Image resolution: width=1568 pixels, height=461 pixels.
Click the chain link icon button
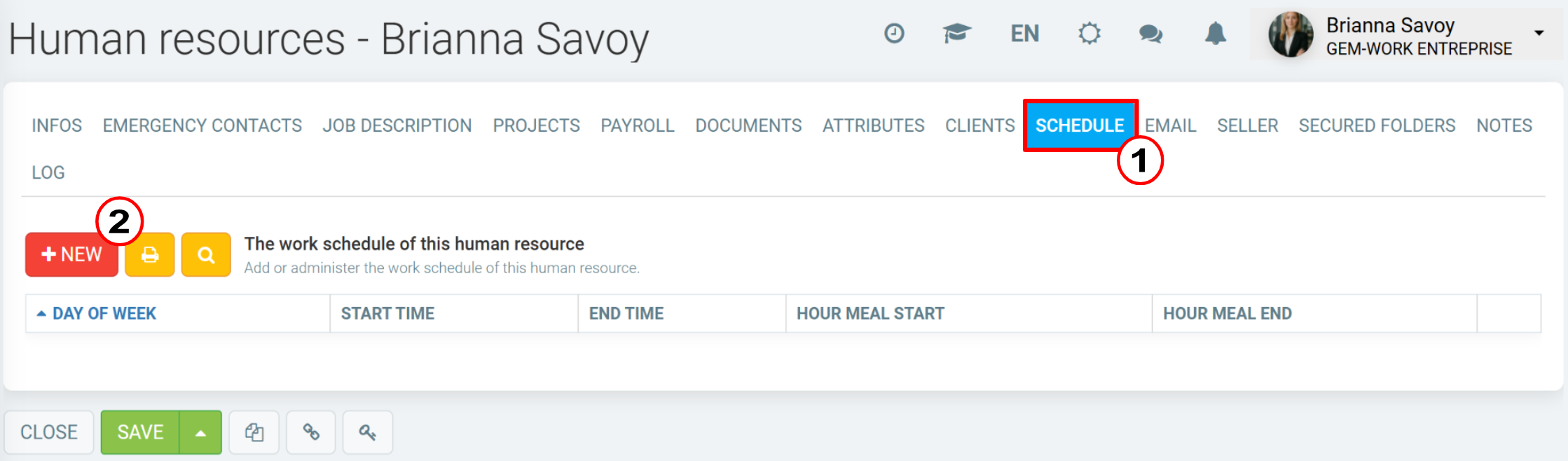click(x=311, y=432)
